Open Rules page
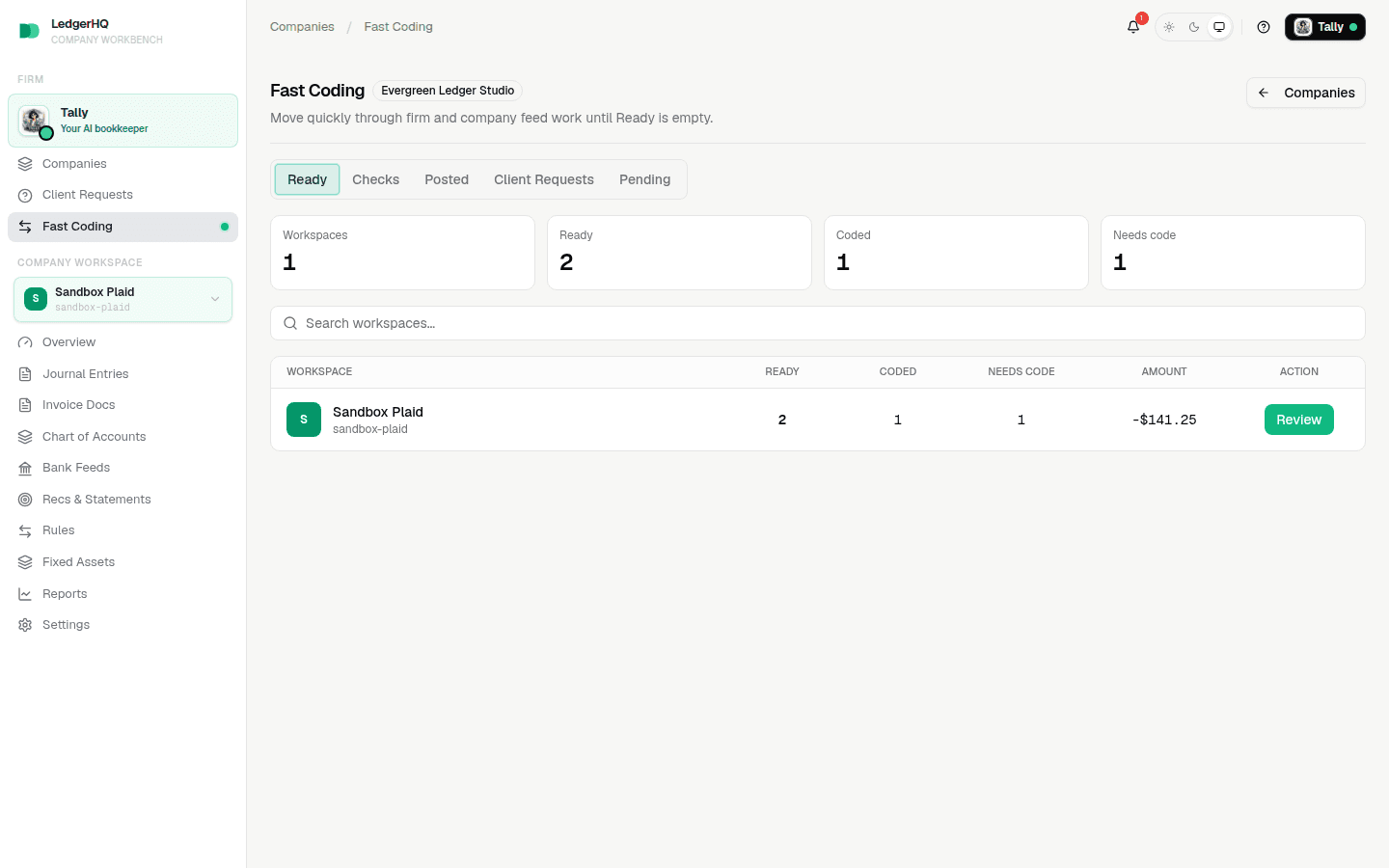 coord(123,530)
